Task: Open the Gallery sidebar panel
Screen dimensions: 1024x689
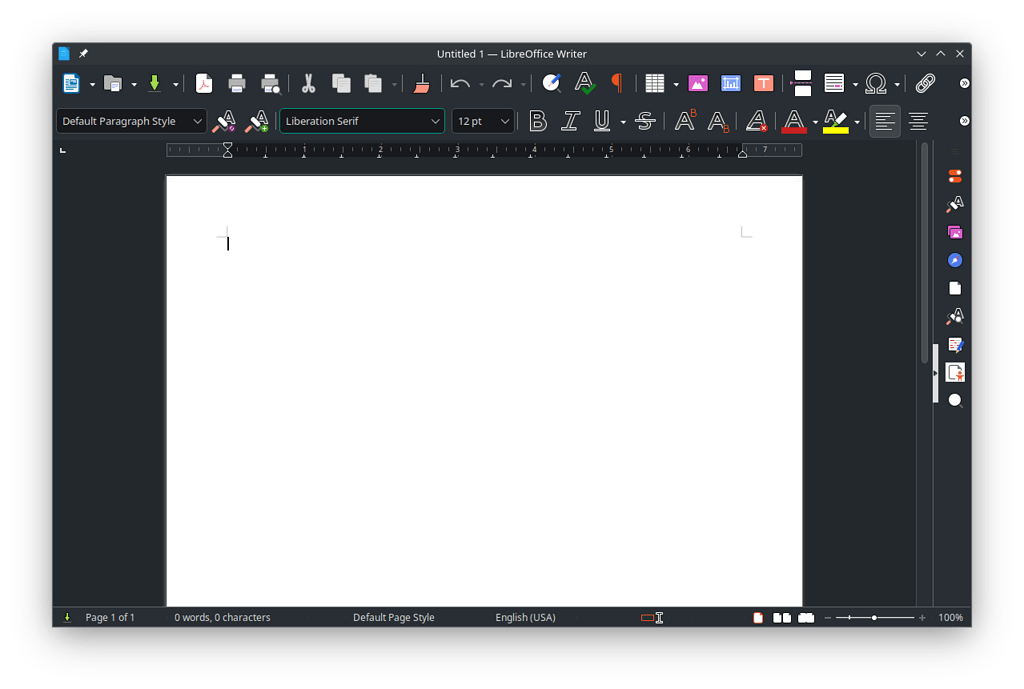Action: click(955, 231)
